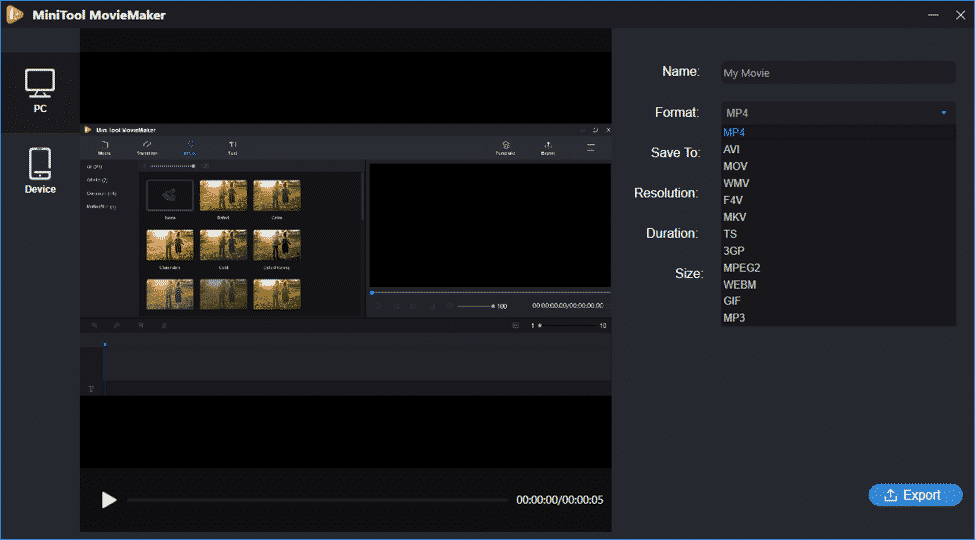Click the MiniTool MovieMaker logo icon
This screenshot has width=975, height=540.
15,15
